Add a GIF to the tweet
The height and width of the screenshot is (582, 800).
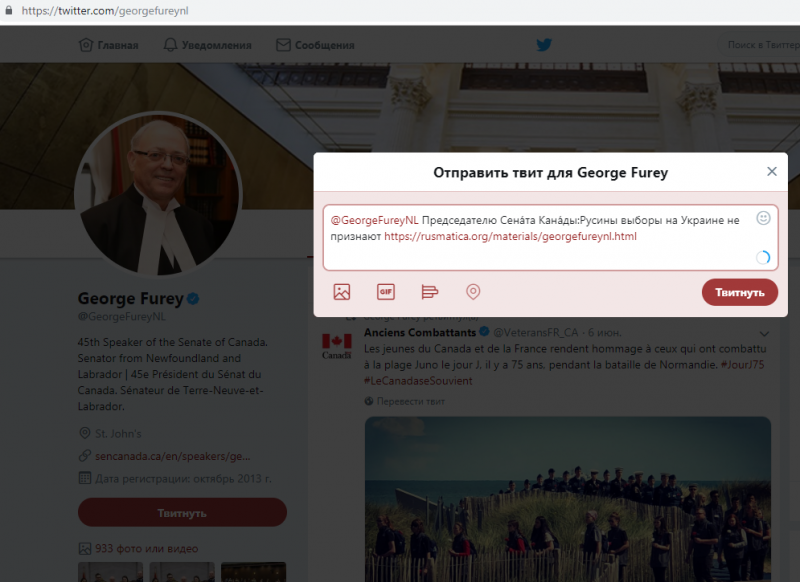pyautogui.click(x=386, y=292)
